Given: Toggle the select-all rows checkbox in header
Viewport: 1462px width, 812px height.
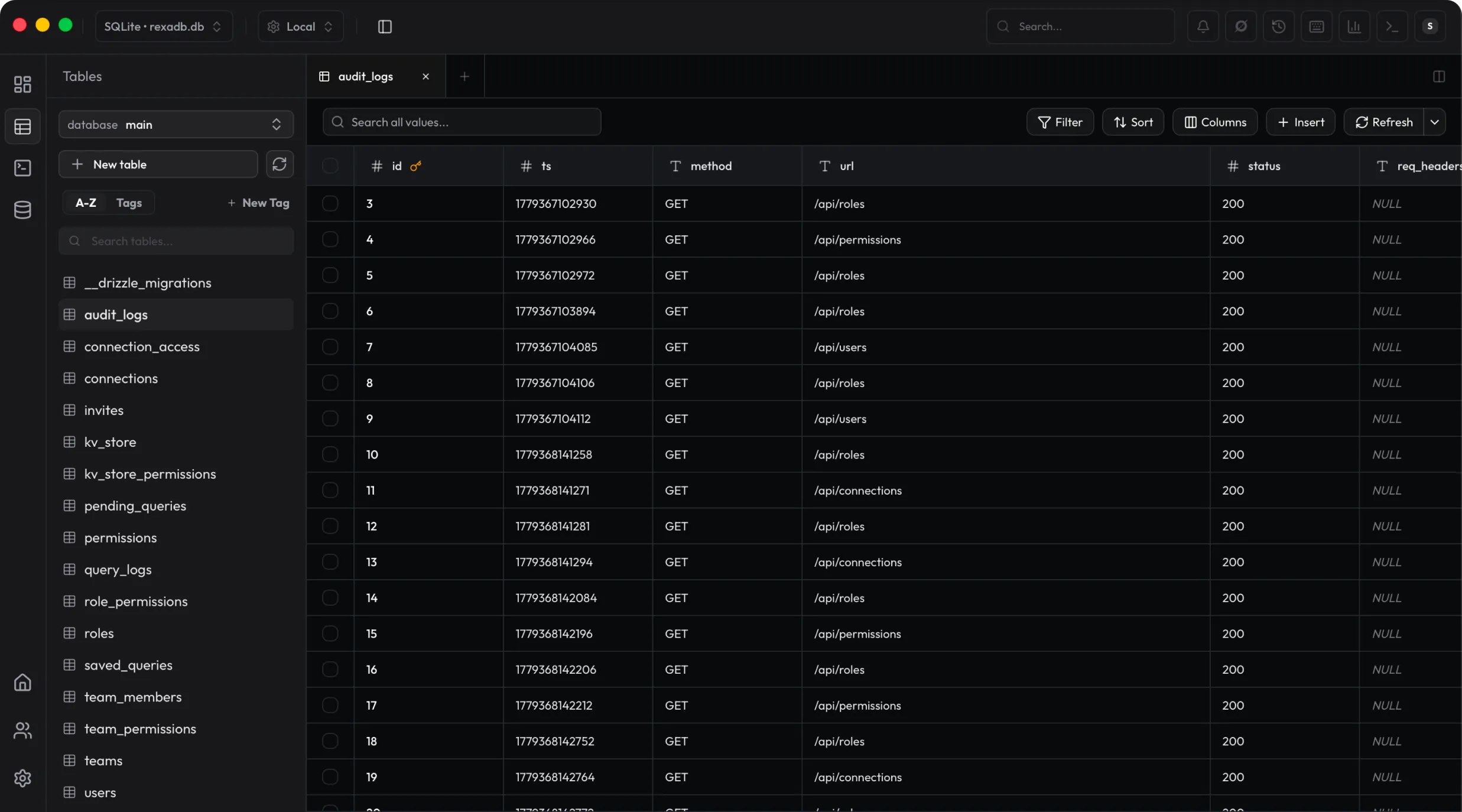Looking at the screenshot, I should (330, 166).
